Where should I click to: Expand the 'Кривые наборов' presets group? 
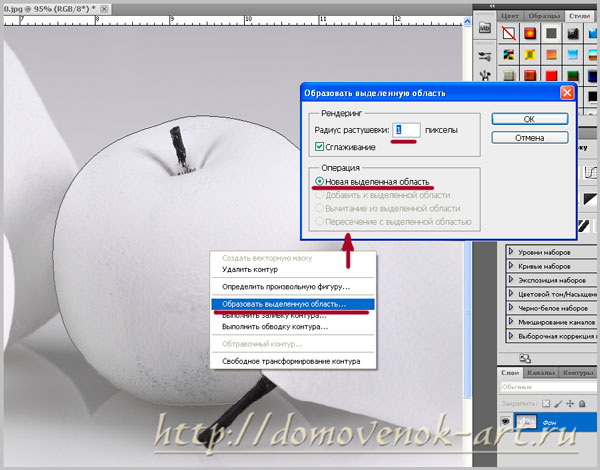coord(513,267)
